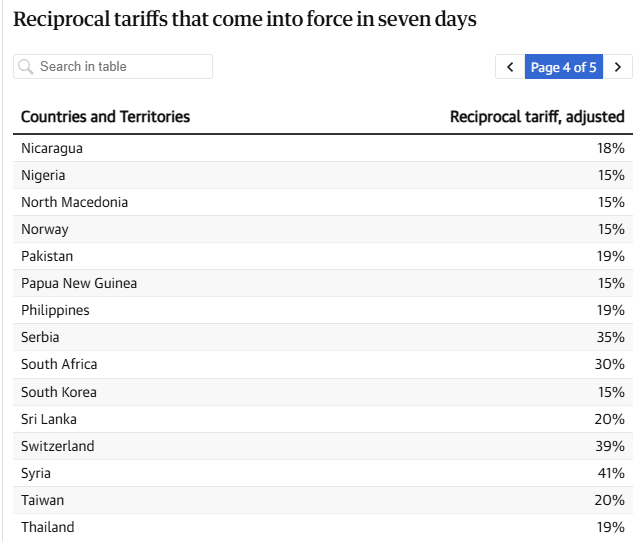638x541 pixels.
Task: Select Serbia's 35% tariff value
Action: tap(610, 337)
